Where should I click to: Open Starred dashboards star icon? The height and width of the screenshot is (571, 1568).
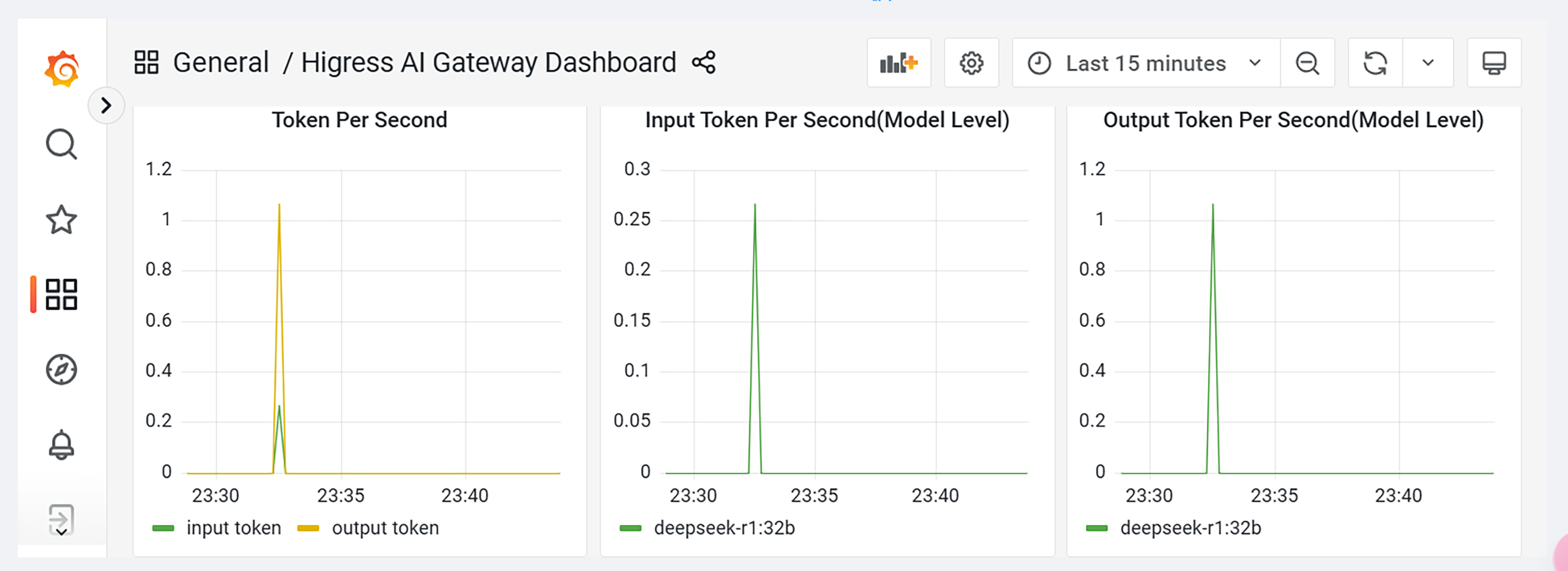click(62, 220)
